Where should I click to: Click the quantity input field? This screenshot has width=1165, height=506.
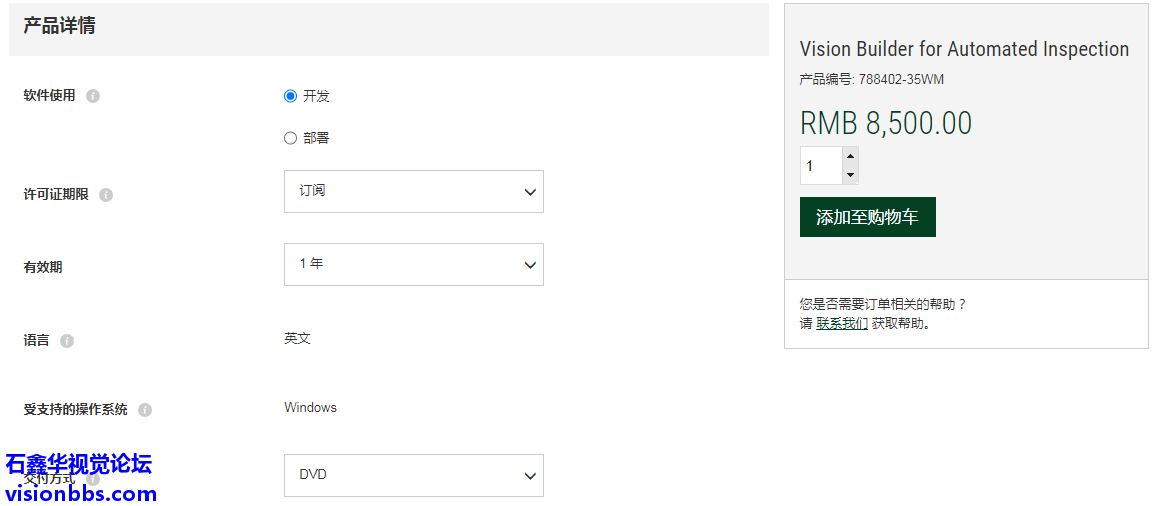[x=821, y=166]
